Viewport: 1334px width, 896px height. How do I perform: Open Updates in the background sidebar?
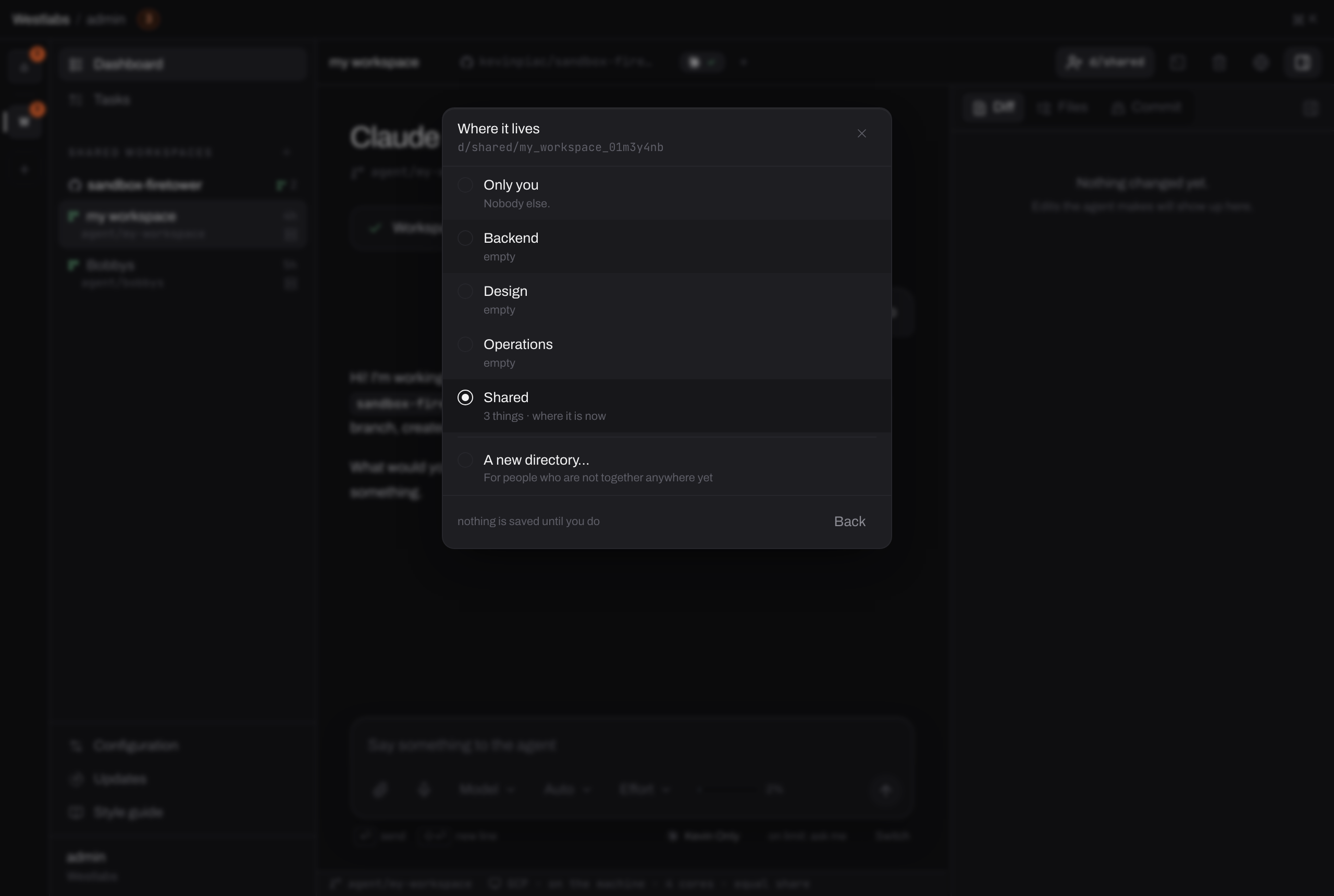183,779
